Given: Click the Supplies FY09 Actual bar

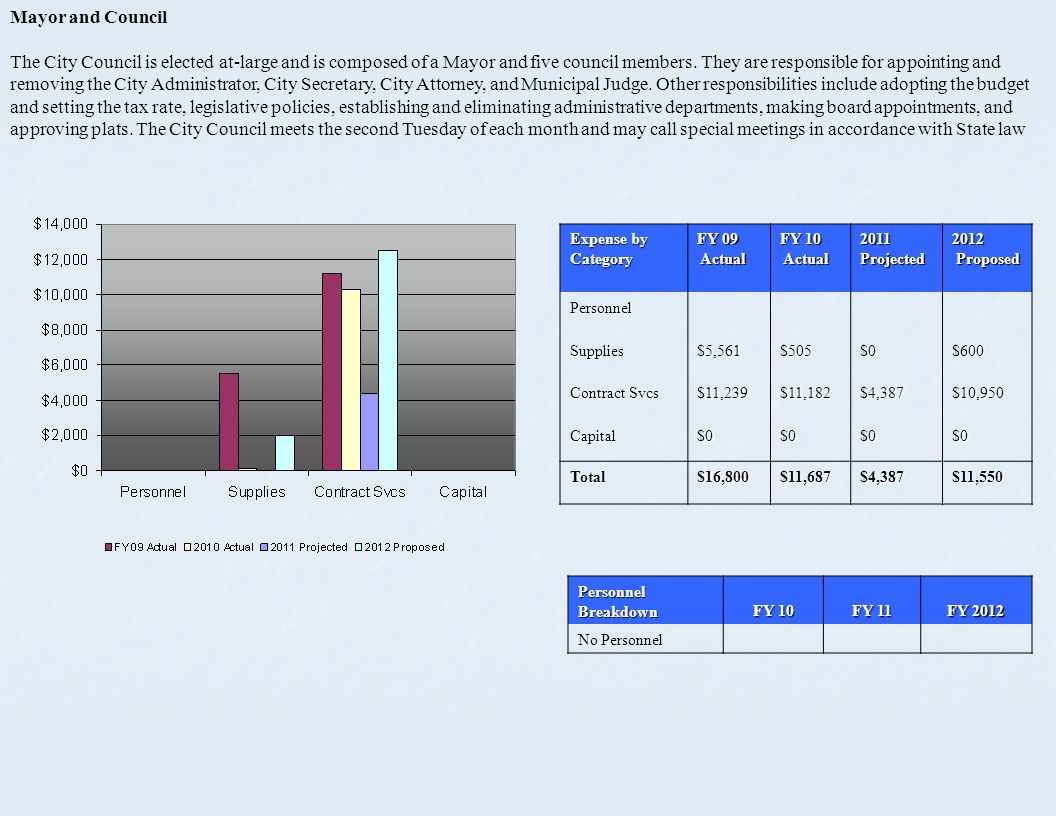Looking at the screenshot, I should pyautogui.click(x=229, y=421).
